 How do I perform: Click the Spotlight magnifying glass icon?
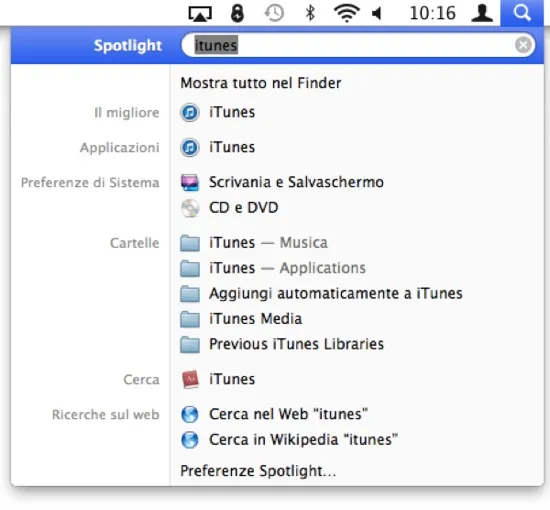(522, 13)
